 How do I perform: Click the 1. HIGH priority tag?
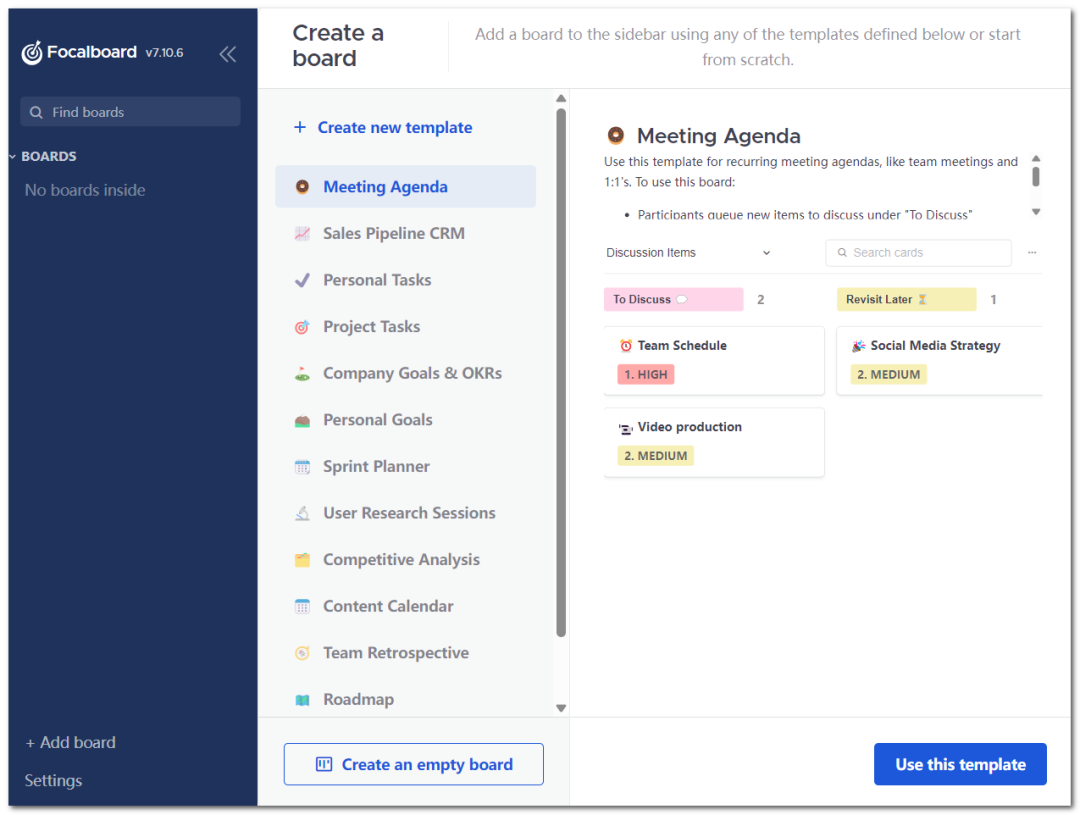pos(645,374)
